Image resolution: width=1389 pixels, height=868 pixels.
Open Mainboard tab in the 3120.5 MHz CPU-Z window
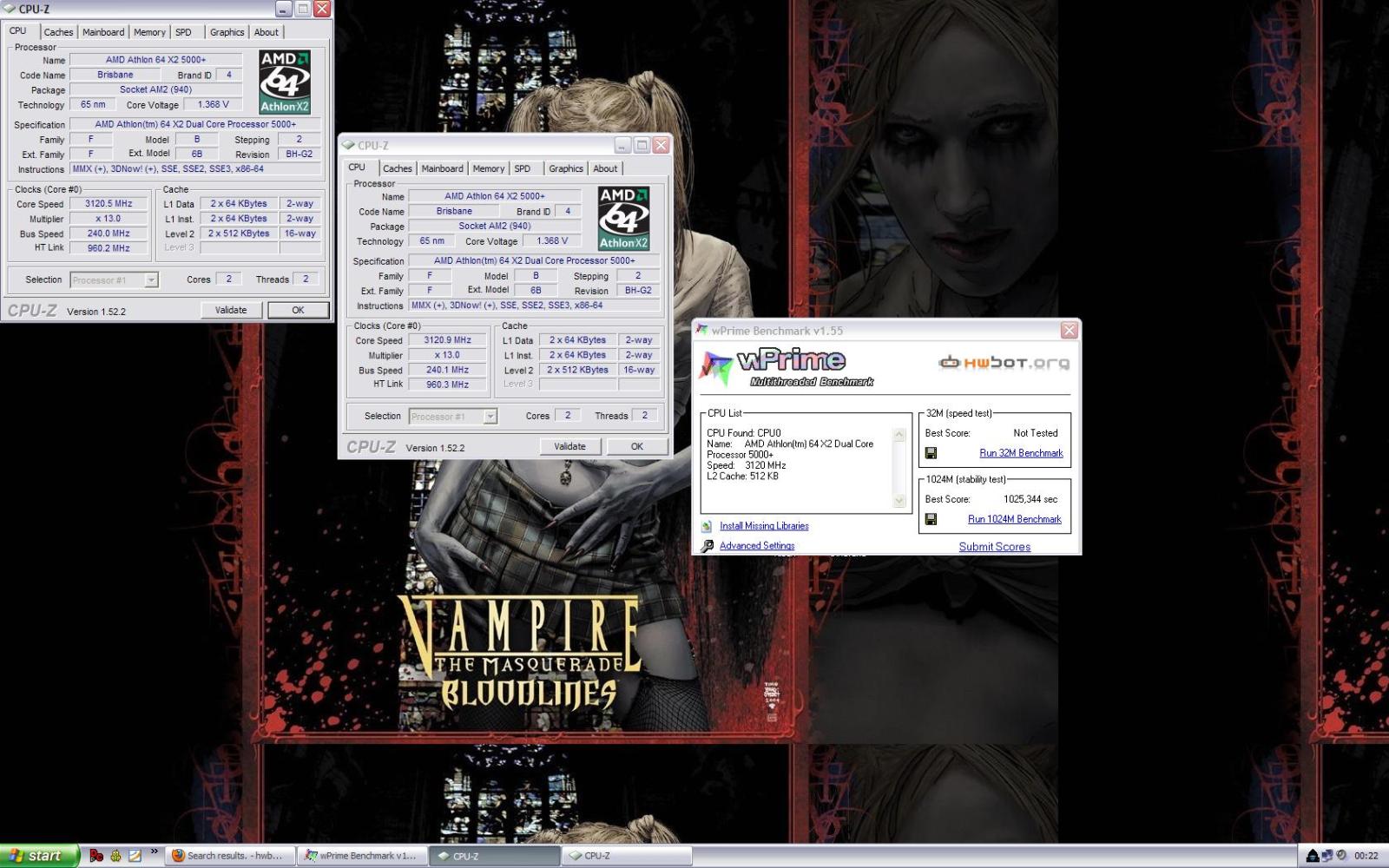tap(103, 32)
